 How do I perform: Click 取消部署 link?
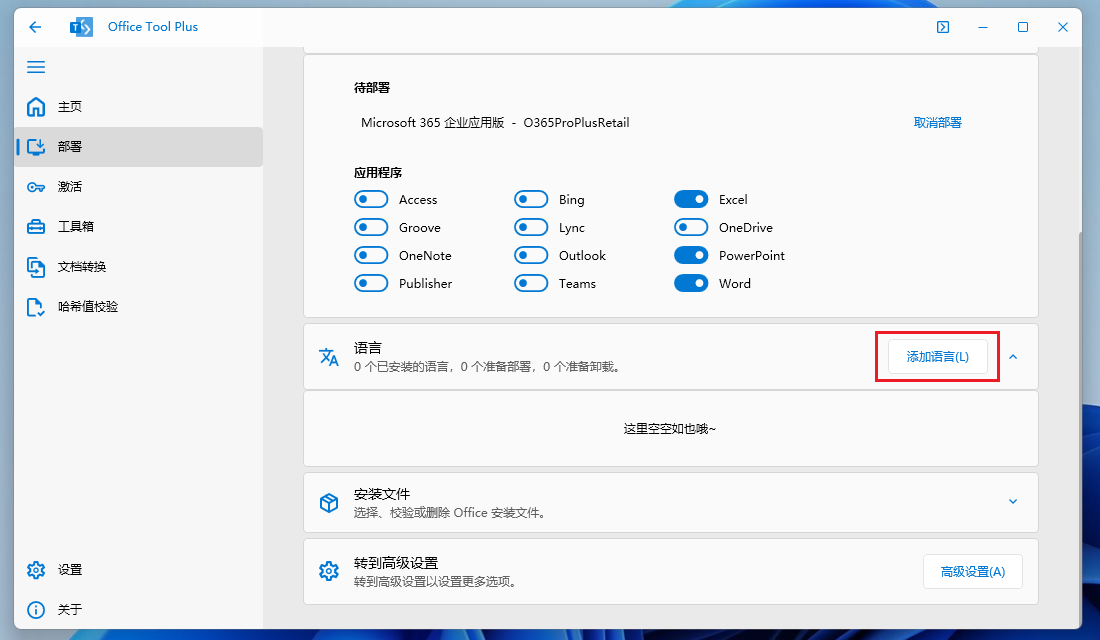pyautogui.click(x=937, y=123)
